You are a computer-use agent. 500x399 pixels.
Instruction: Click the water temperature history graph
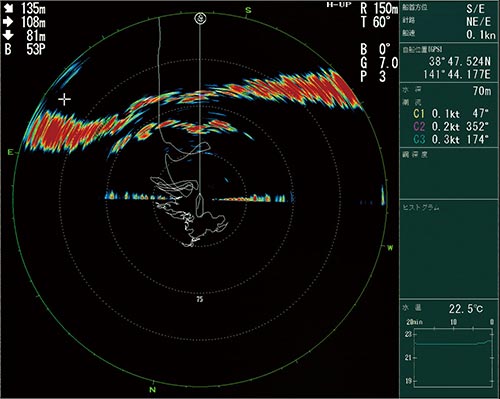tap(453, 357)
